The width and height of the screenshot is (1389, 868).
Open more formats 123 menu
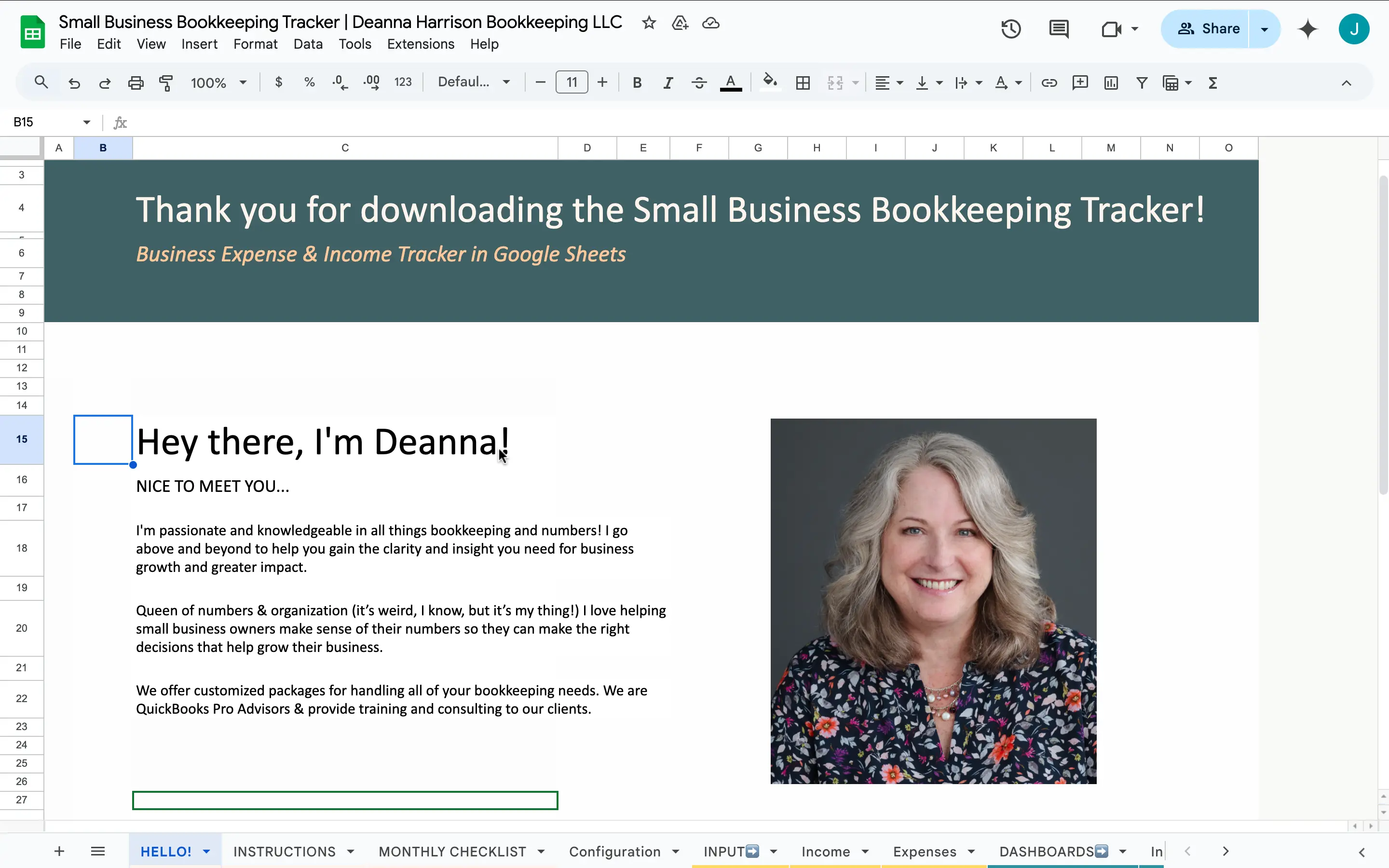click(403, 82)
